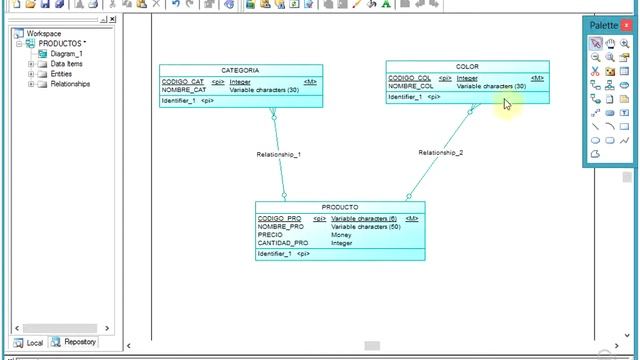Select the Relationship tool in the Palette
This screenshot has height=360, width=640.
click(596, 85)
